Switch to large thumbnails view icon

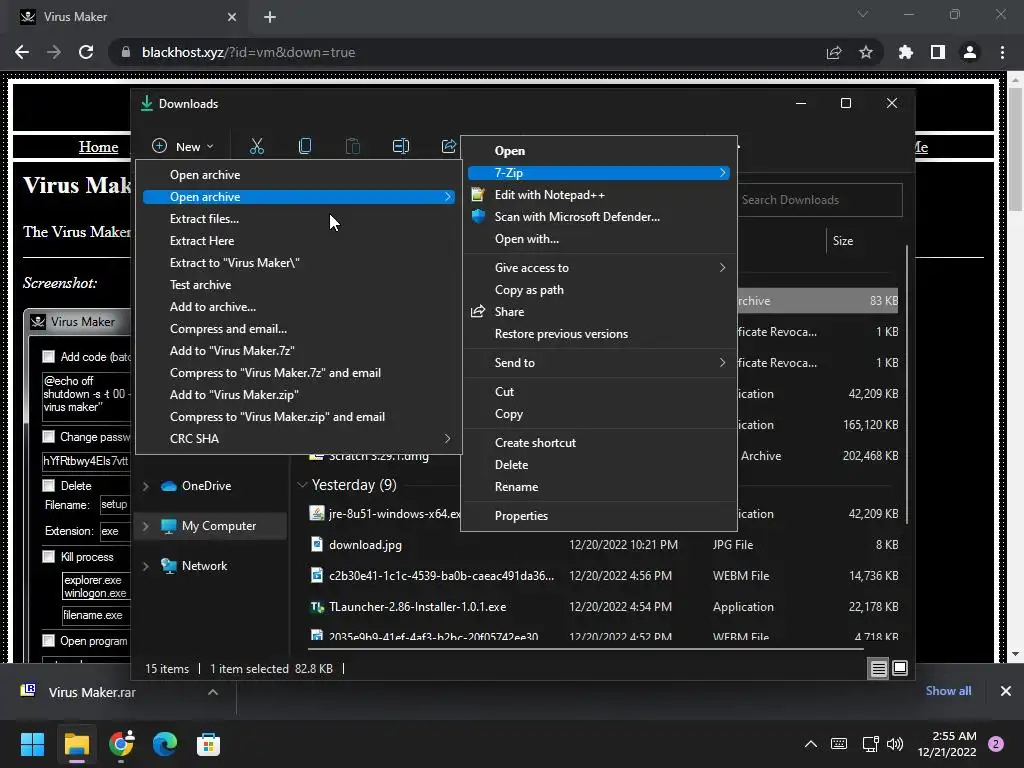(900, 669)
